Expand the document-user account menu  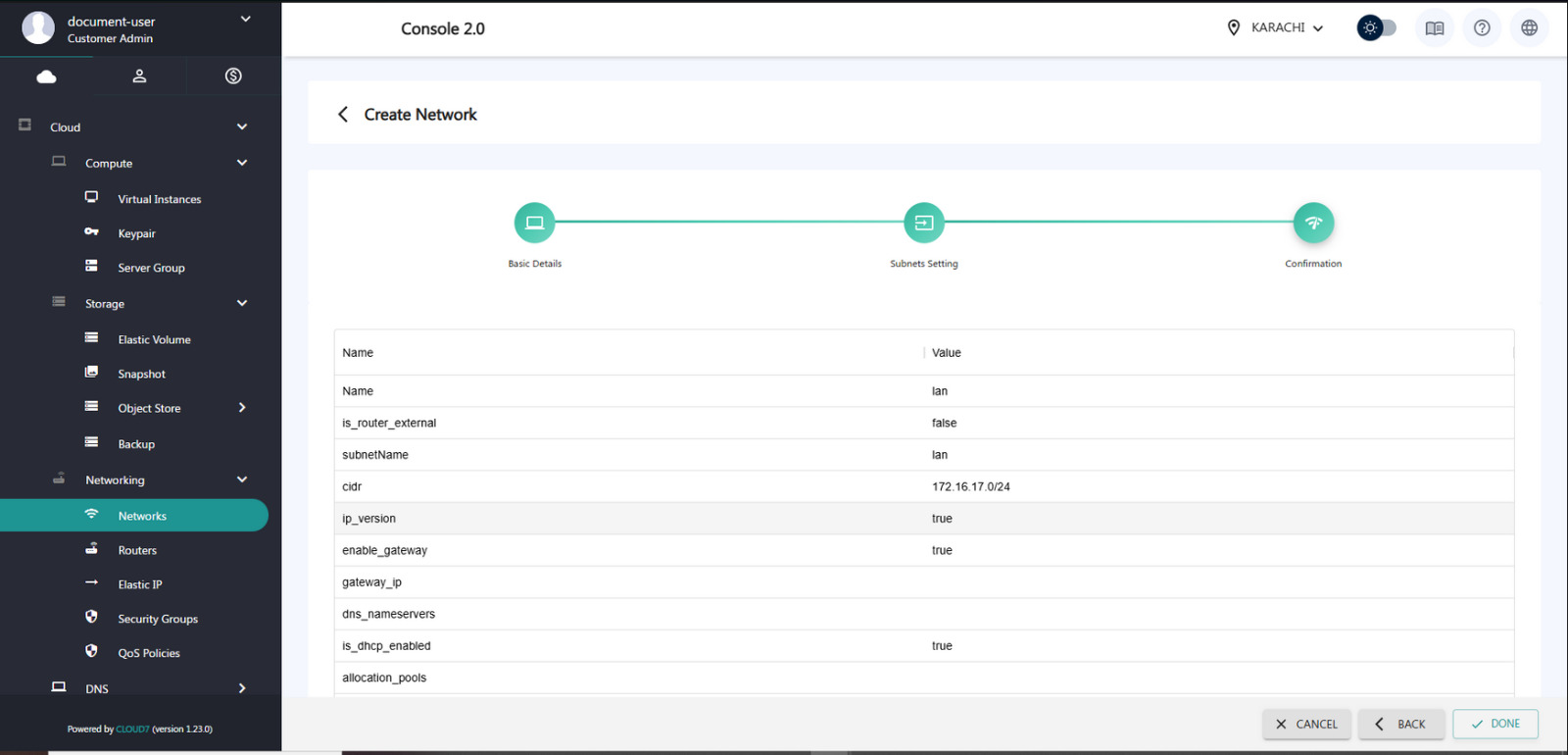tap(245, 20)
